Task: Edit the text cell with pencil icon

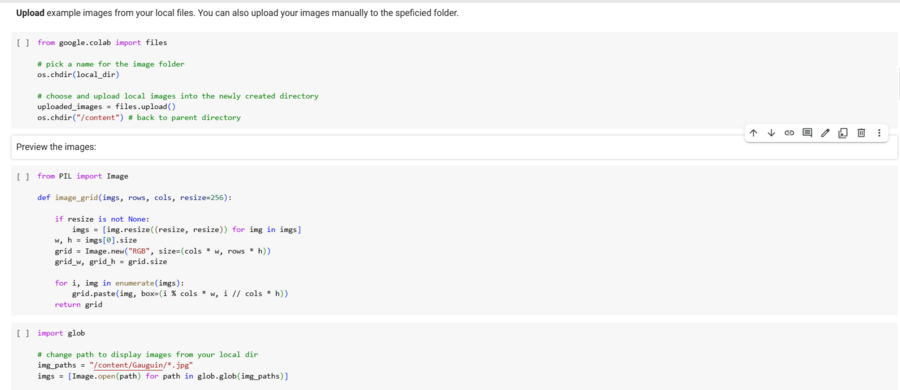Action: pos(825,133)
